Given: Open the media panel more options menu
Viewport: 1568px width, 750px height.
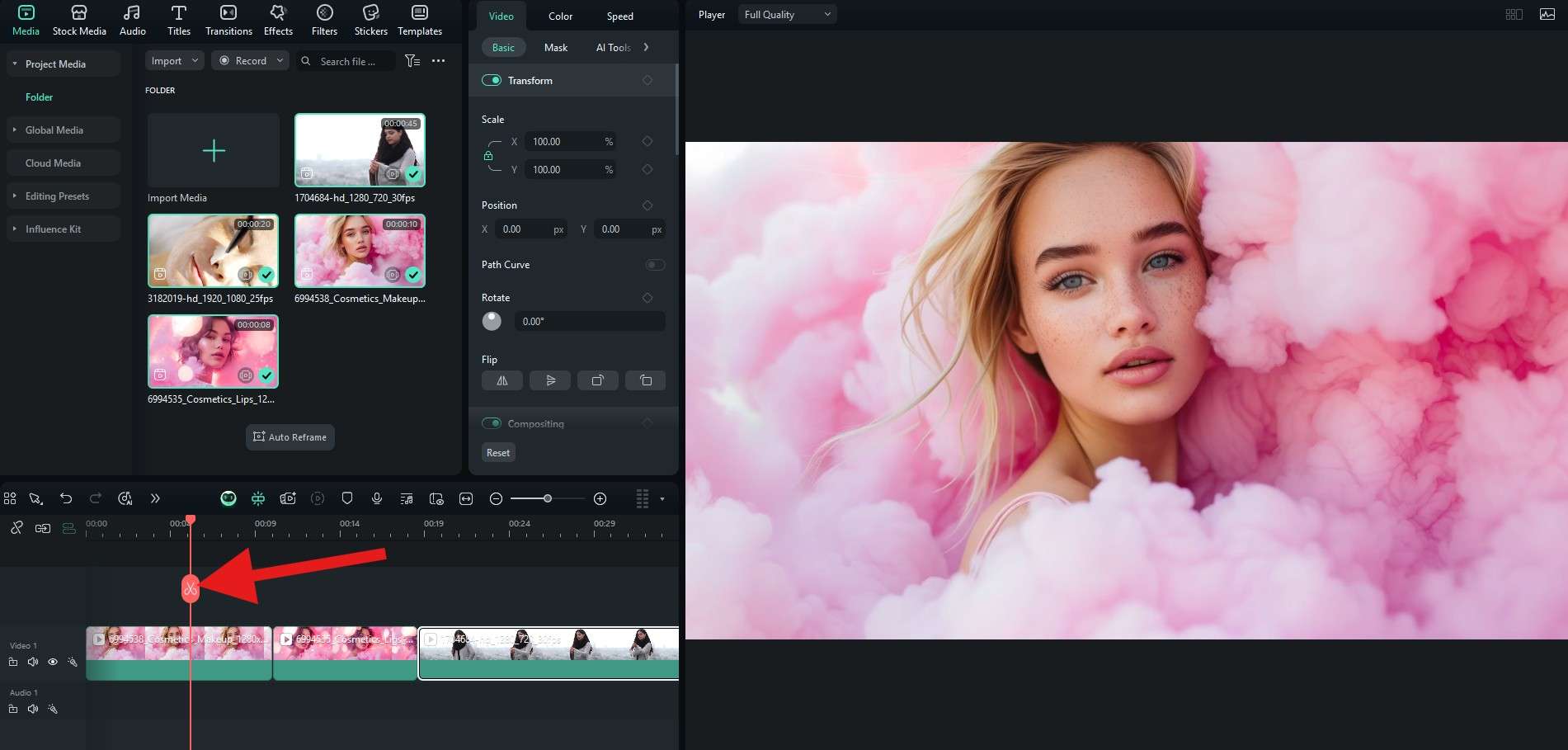Looking at the screenshot, I should [439, 61].
